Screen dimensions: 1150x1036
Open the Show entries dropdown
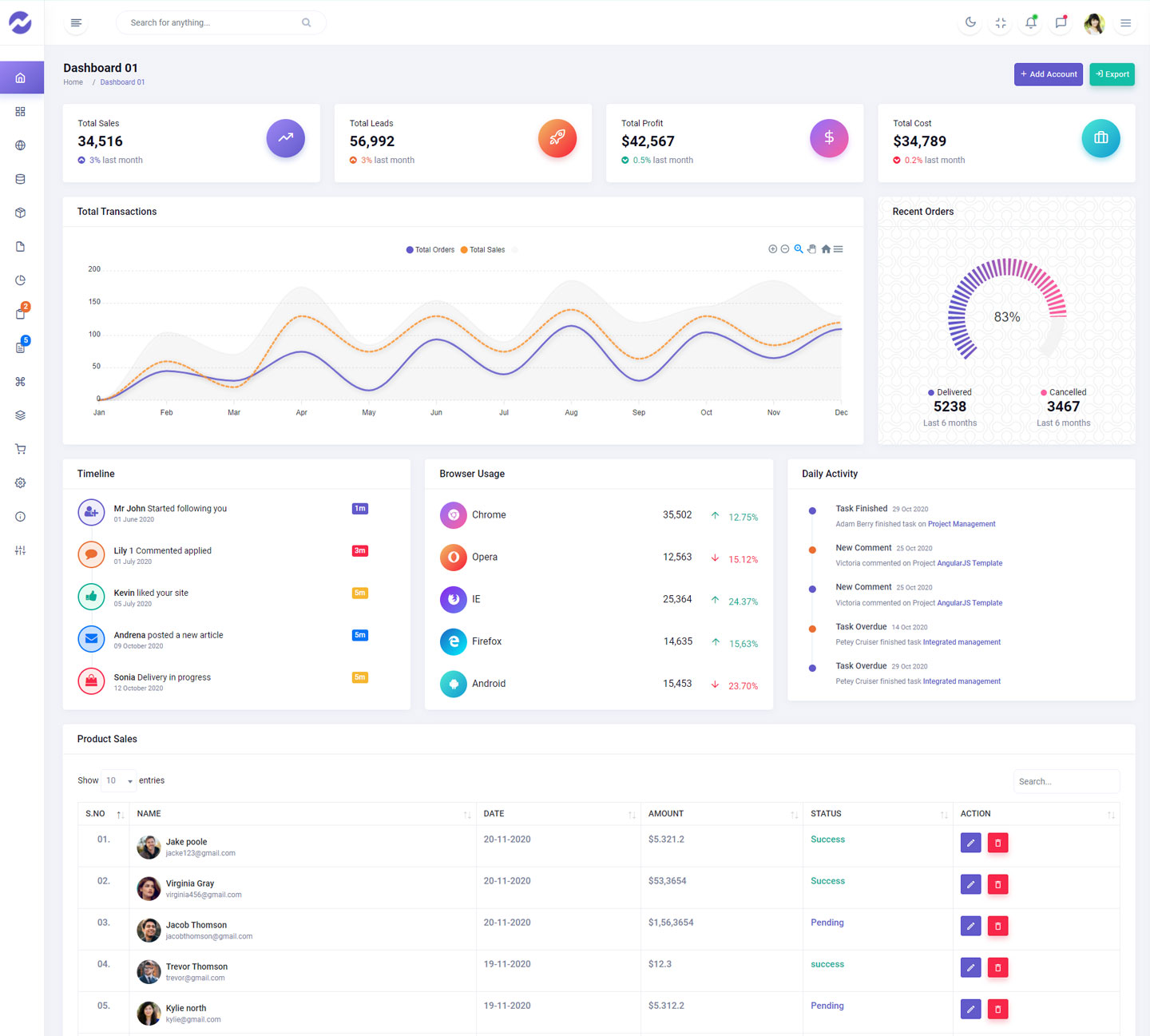tap(119, 780)
